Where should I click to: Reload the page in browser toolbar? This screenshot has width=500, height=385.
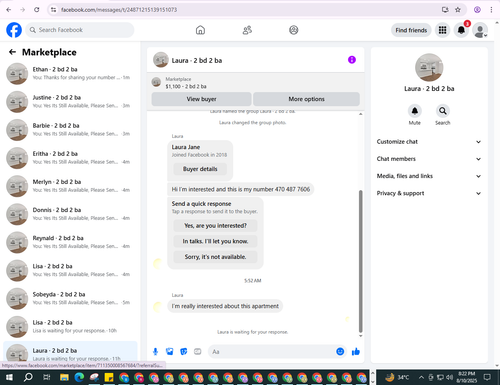click(37, 10)
